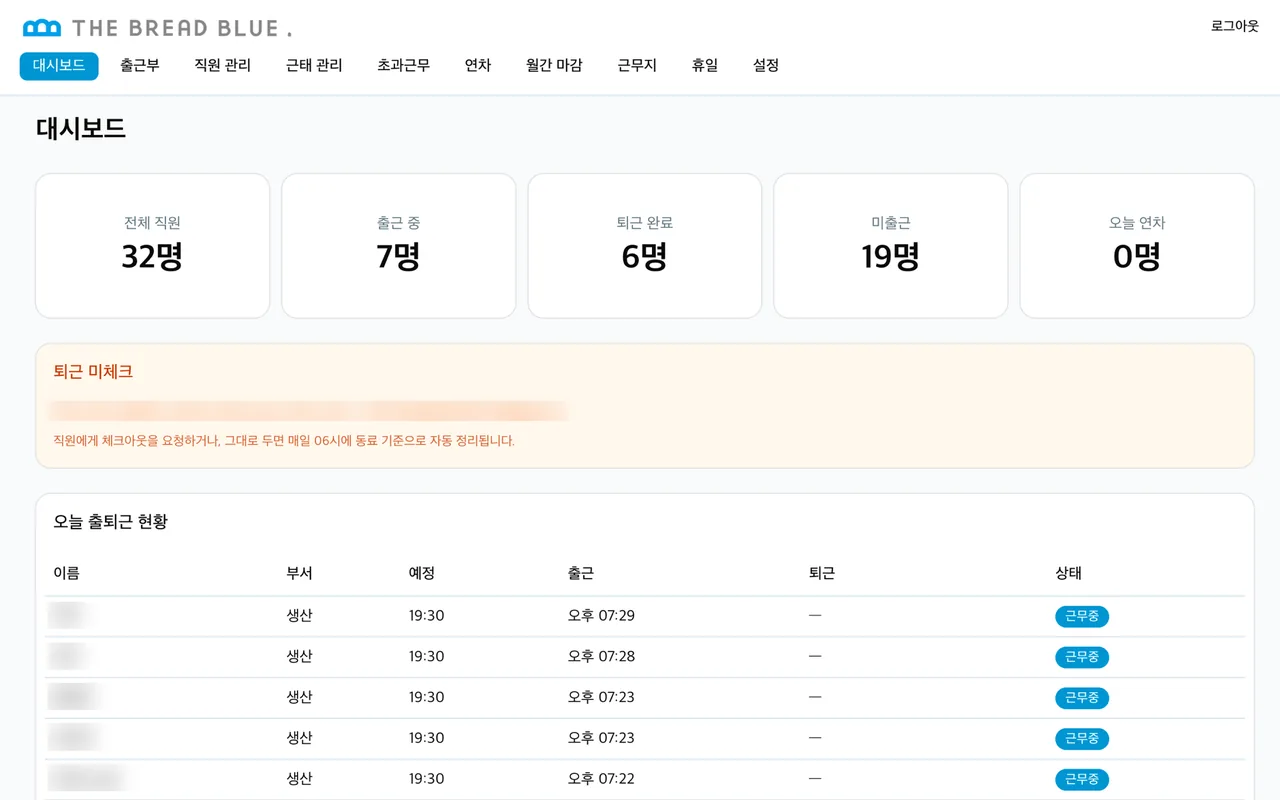Click The Bread Blue logo icon
This screenshot has width=1280, height=800.
(x=42, y=28)
